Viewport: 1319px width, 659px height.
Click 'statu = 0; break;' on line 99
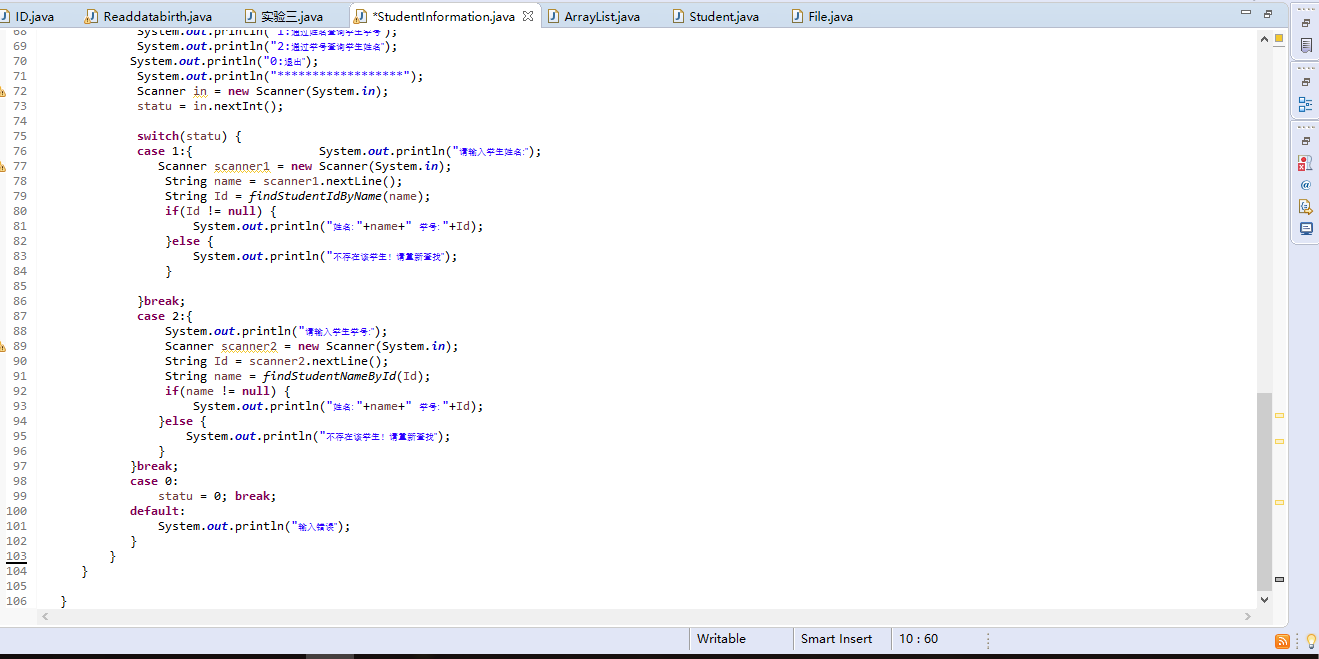point(217,496)
